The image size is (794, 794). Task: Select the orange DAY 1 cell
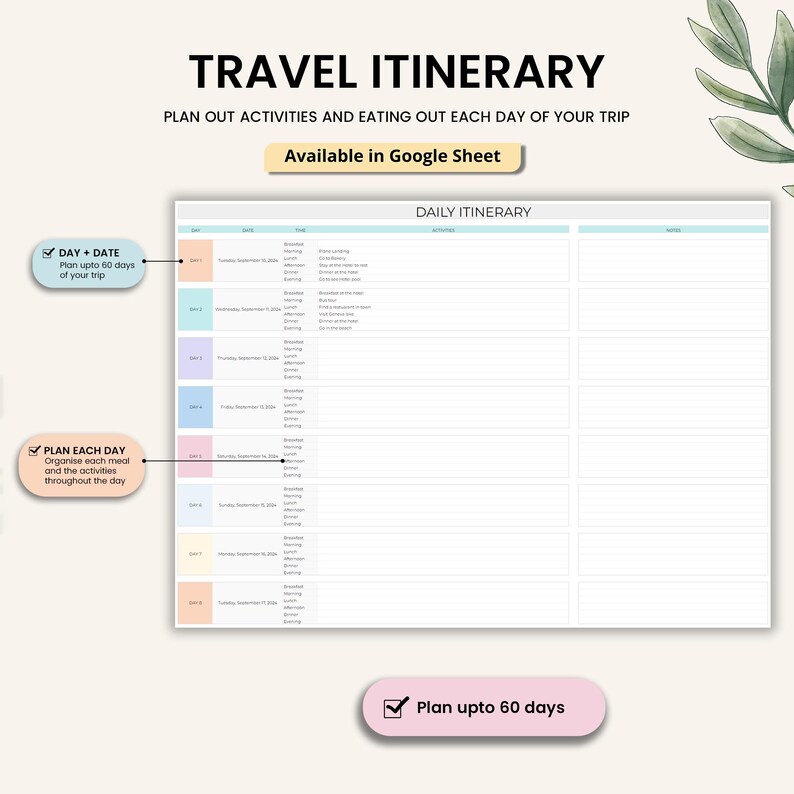(195, 261)
